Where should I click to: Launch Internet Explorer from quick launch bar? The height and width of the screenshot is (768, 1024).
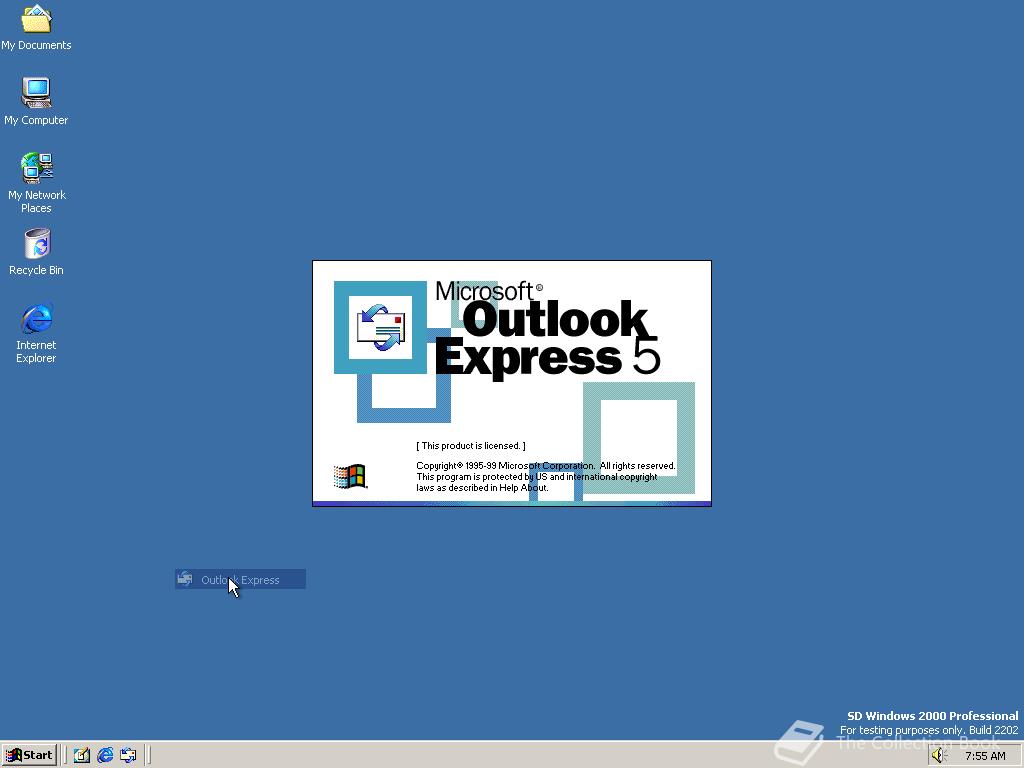click(x=105, y=755)
